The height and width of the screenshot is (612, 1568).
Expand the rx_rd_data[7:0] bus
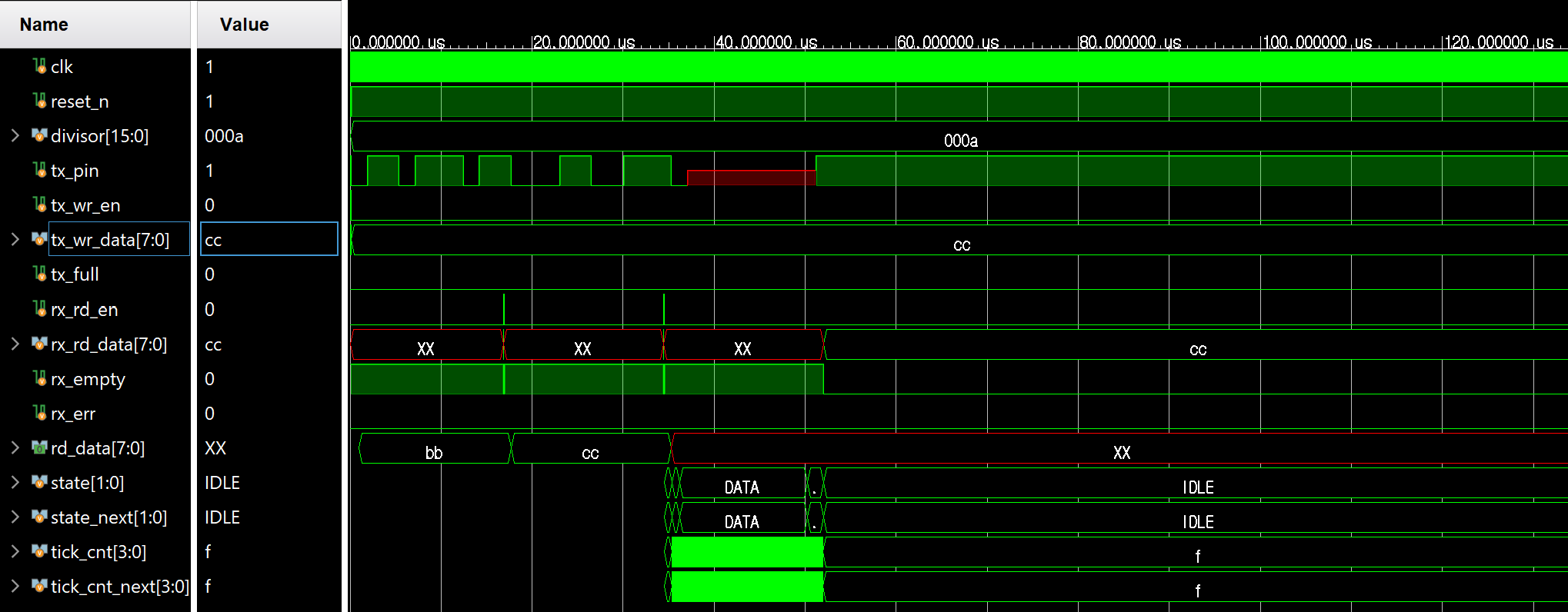point(15,344)
